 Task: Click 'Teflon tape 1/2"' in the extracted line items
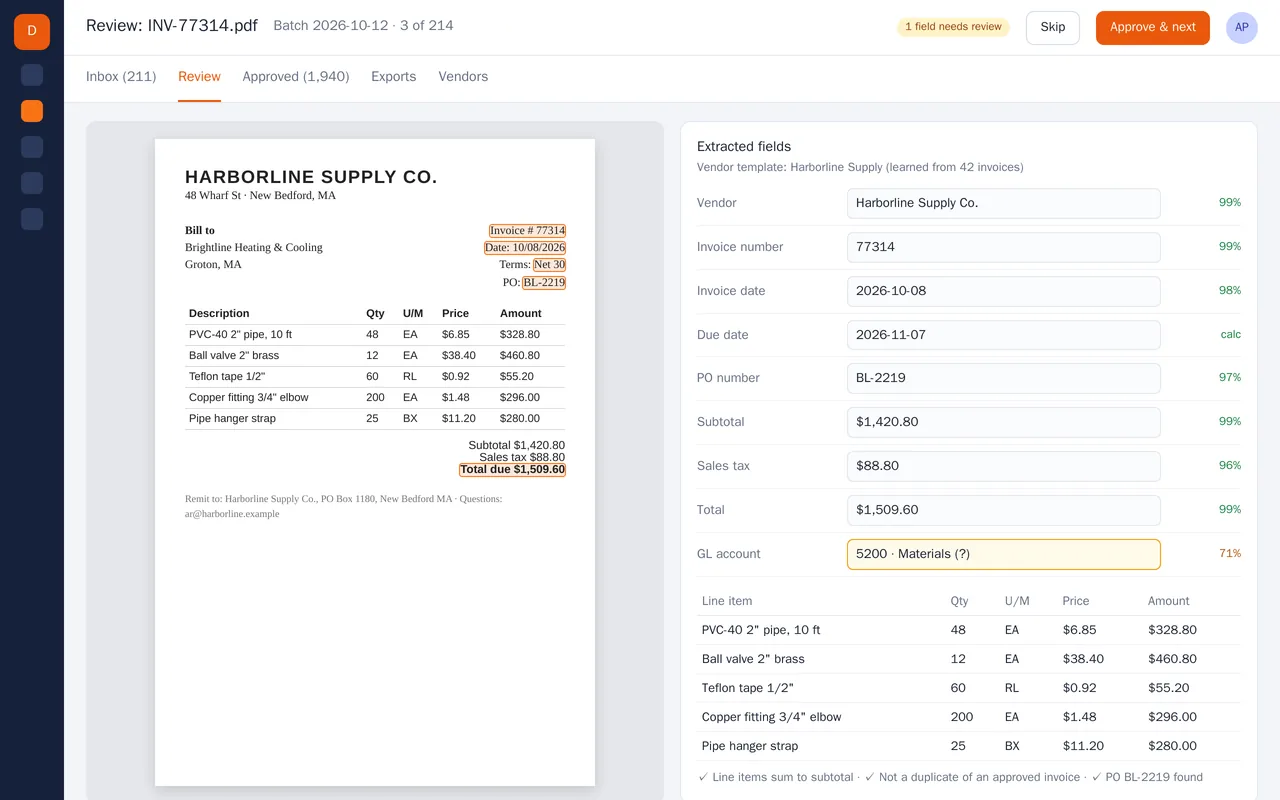pos(748,688)
